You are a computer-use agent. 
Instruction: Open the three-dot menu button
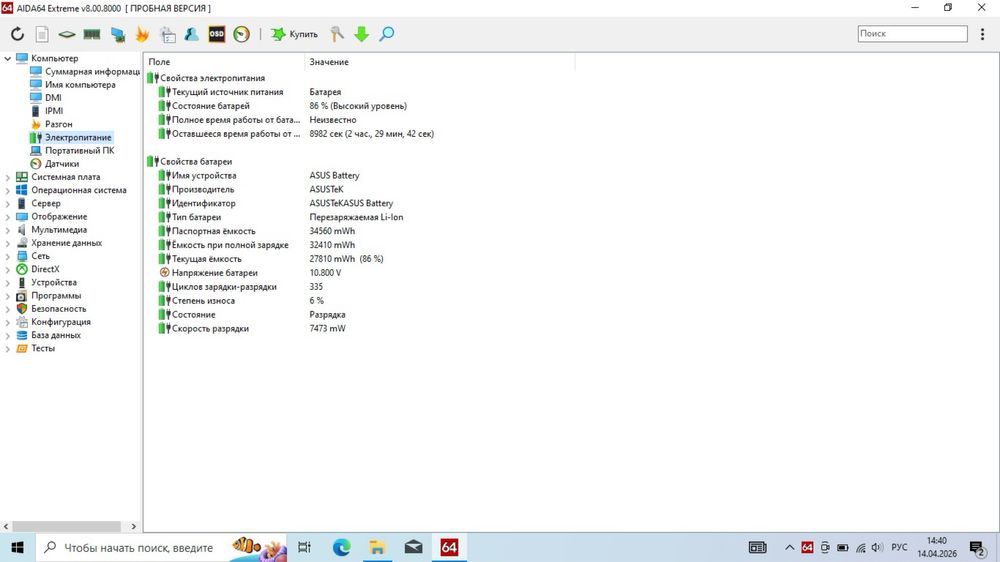982,34
